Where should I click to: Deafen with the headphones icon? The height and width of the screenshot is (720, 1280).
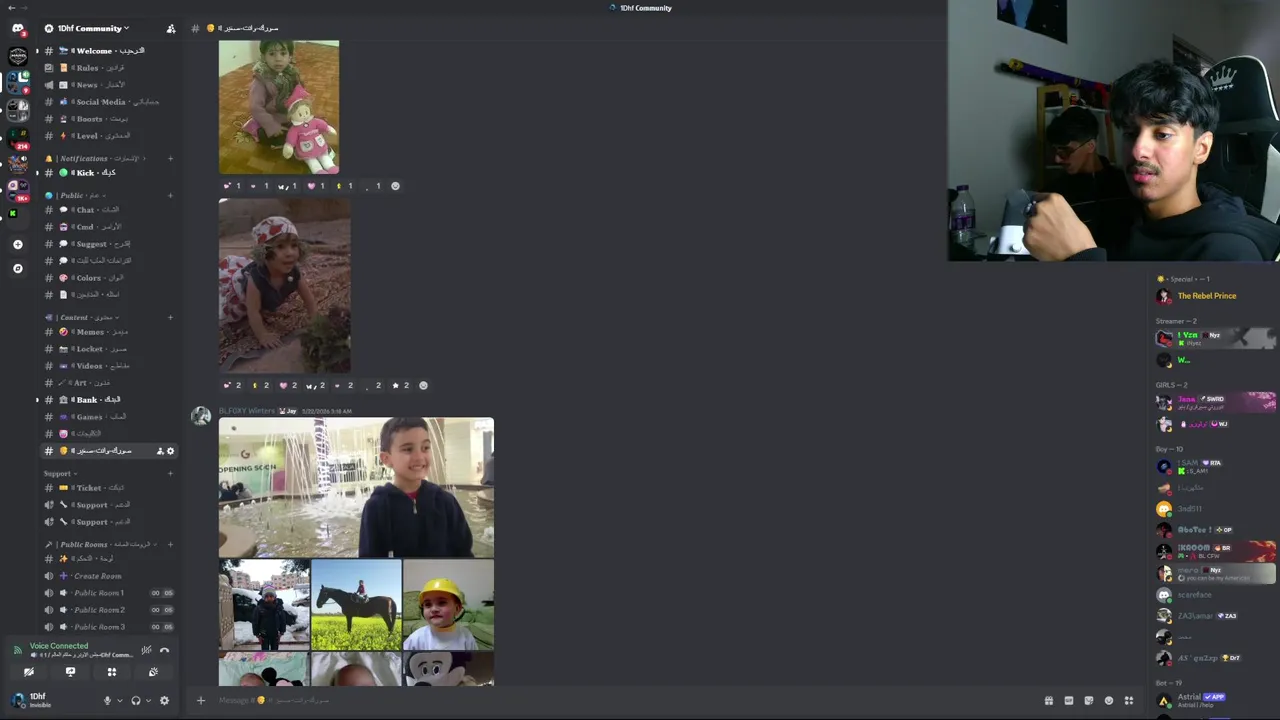pyautogui.click(x=136, y=700)
